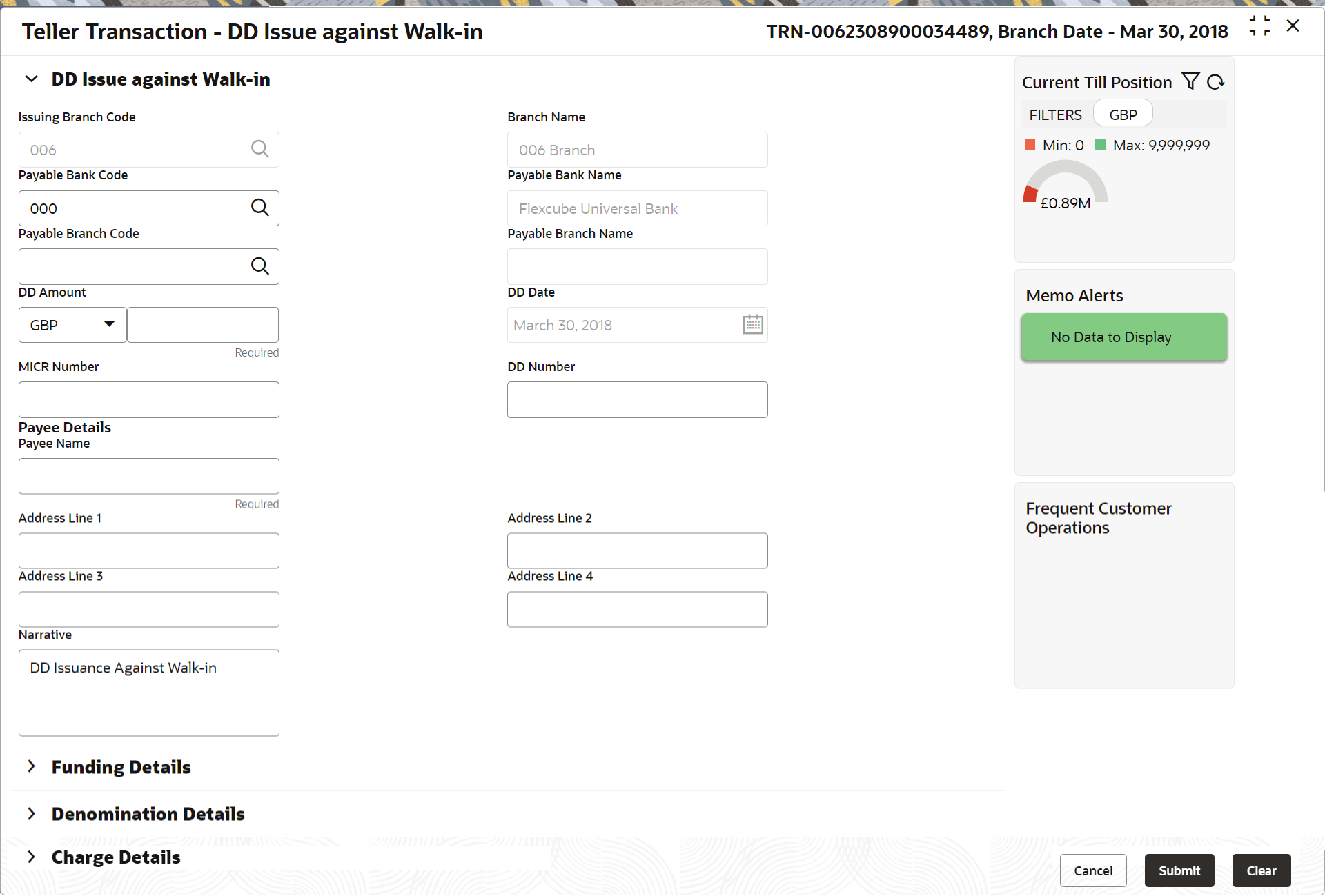Click the Issuing Branch Code search icon

click(259, 149)
